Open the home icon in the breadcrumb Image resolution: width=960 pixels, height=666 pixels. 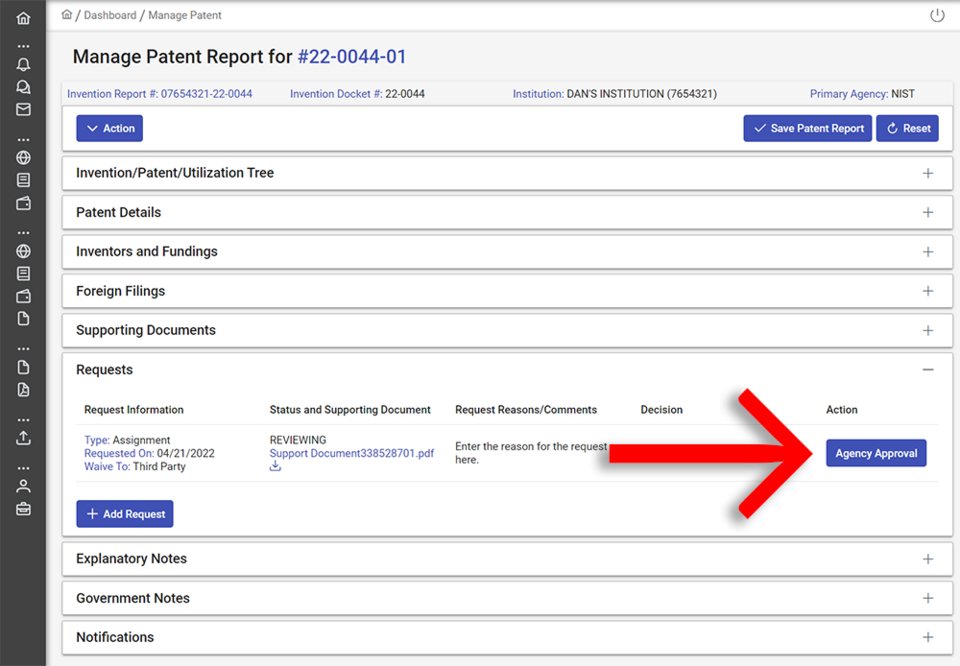pyautogui.click(x=66, y=14)
